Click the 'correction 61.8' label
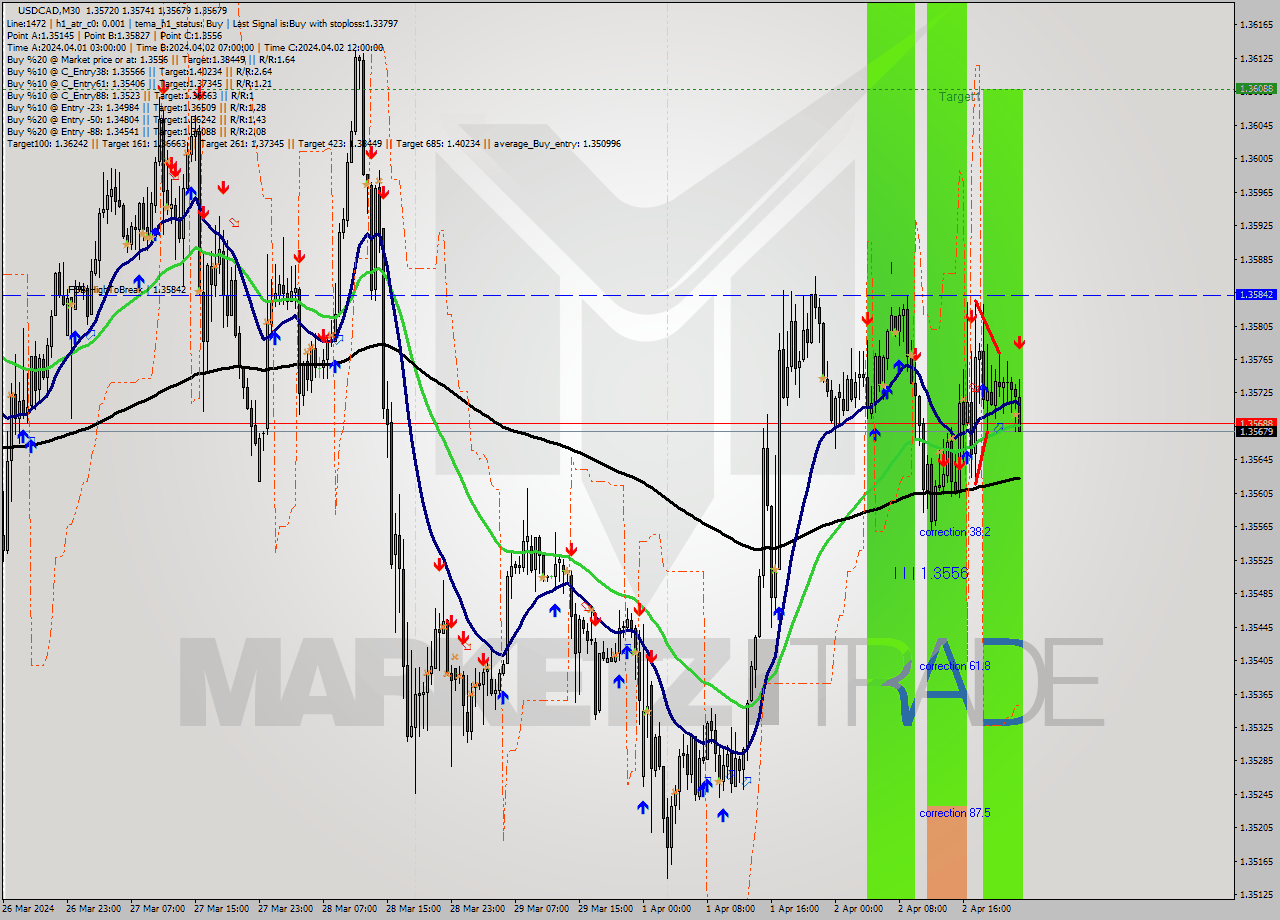This screenshot has width=1280, height=920. coord(955,666)
